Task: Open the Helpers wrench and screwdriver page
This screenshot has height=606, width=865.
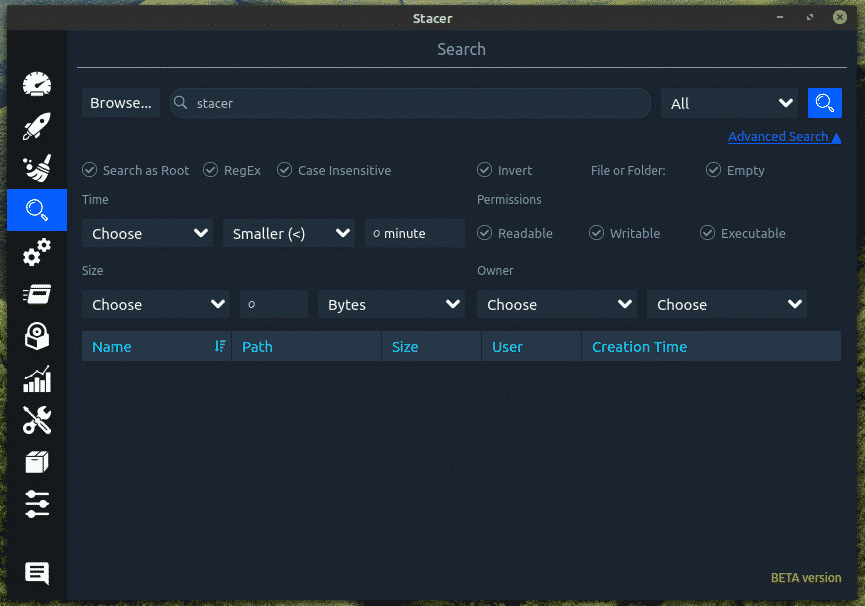Action: (x=37, y=420)
